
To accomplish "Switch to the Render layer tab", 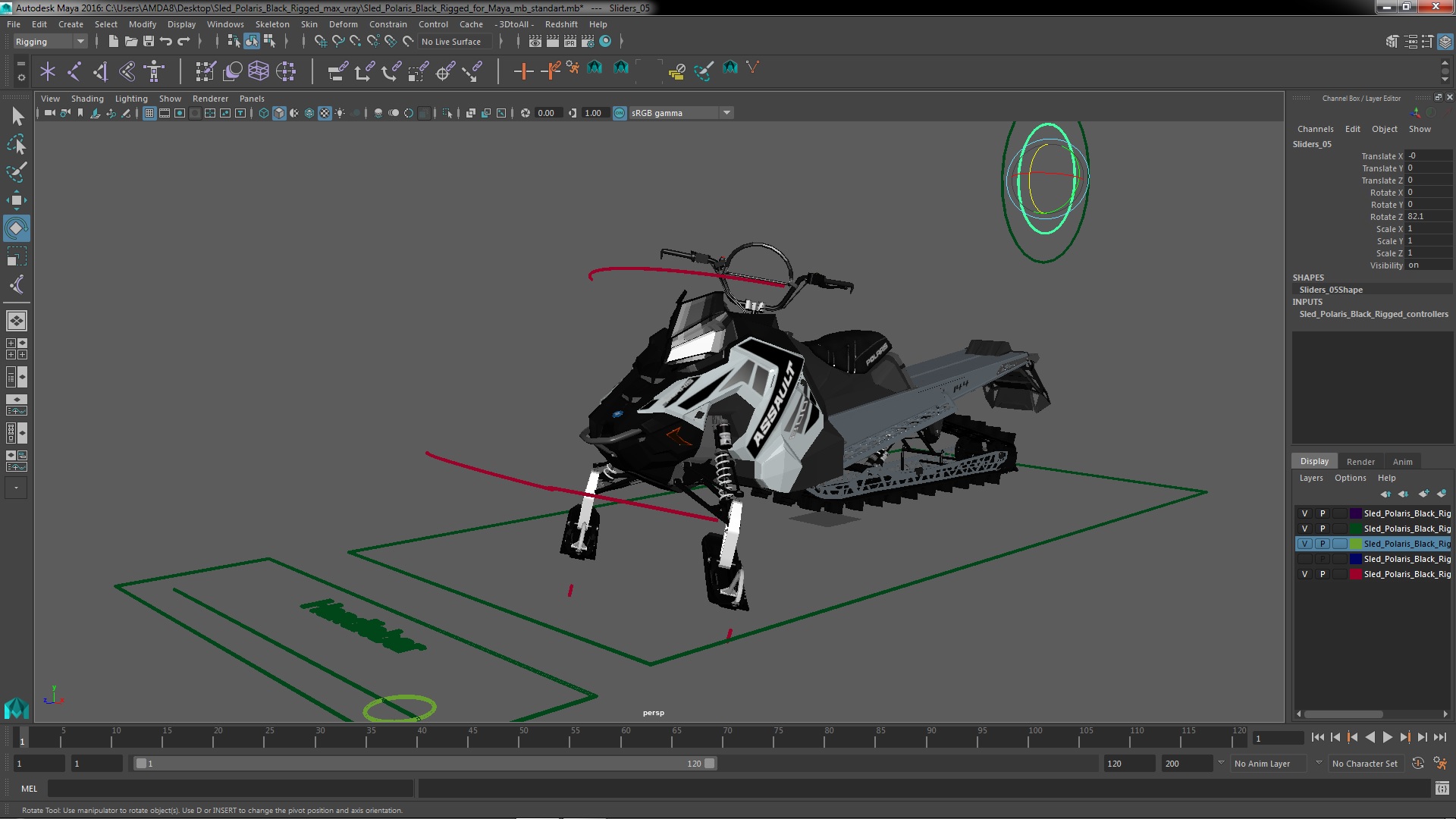I will click(x=1360, y=462).
